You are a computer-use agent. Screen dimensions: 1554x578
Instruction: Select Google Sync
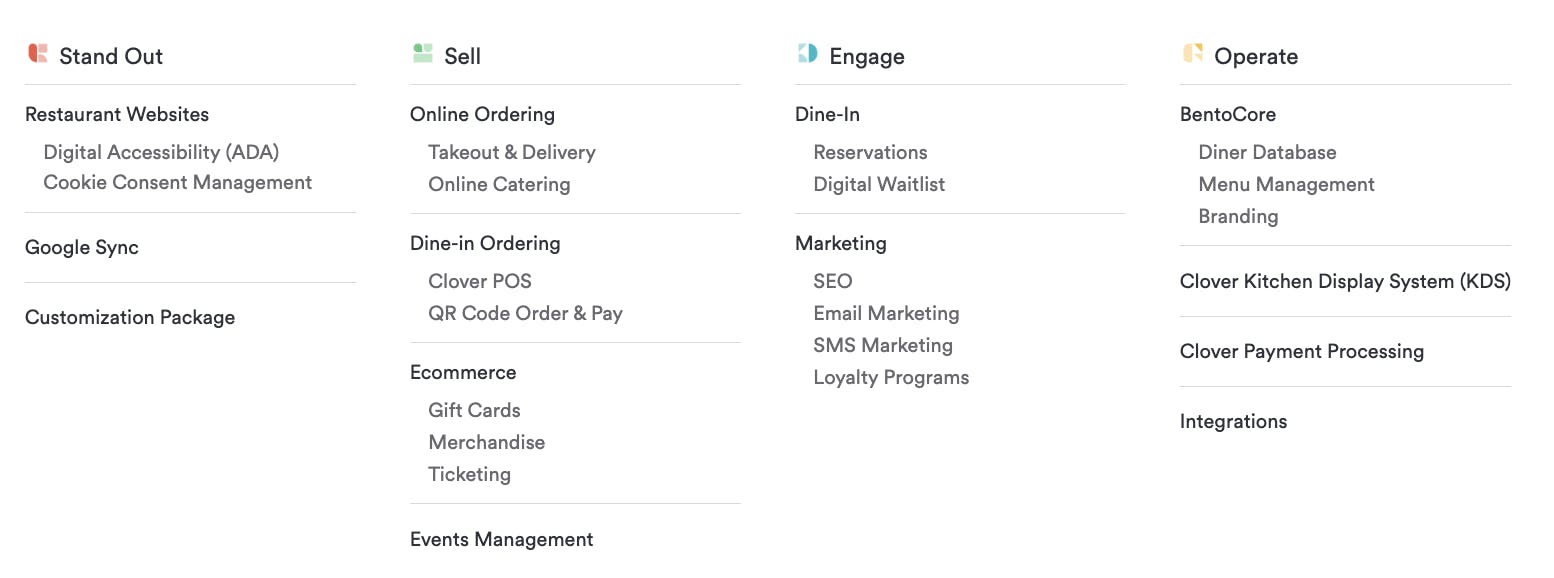82,247
